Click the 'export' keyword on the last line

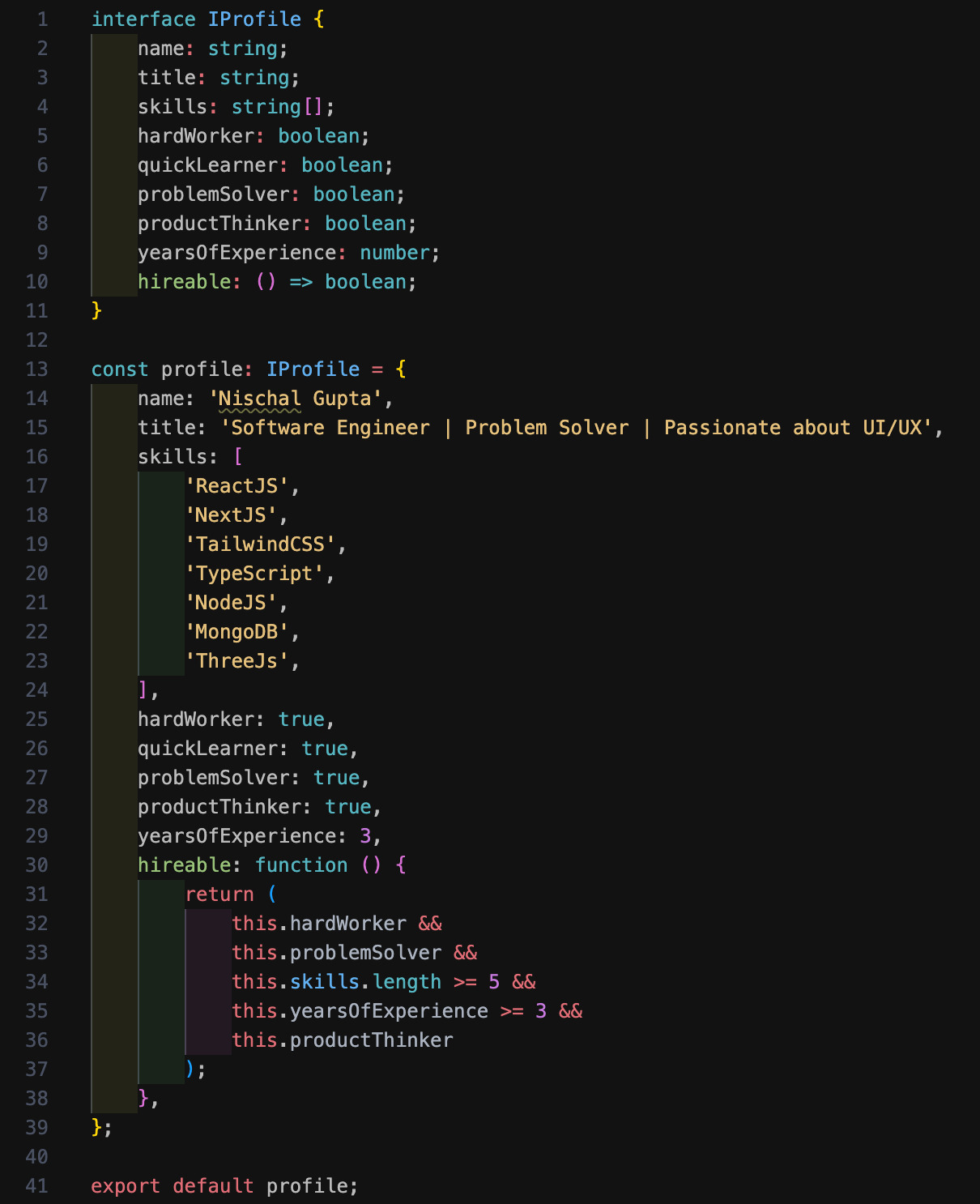coord(126,1186)
